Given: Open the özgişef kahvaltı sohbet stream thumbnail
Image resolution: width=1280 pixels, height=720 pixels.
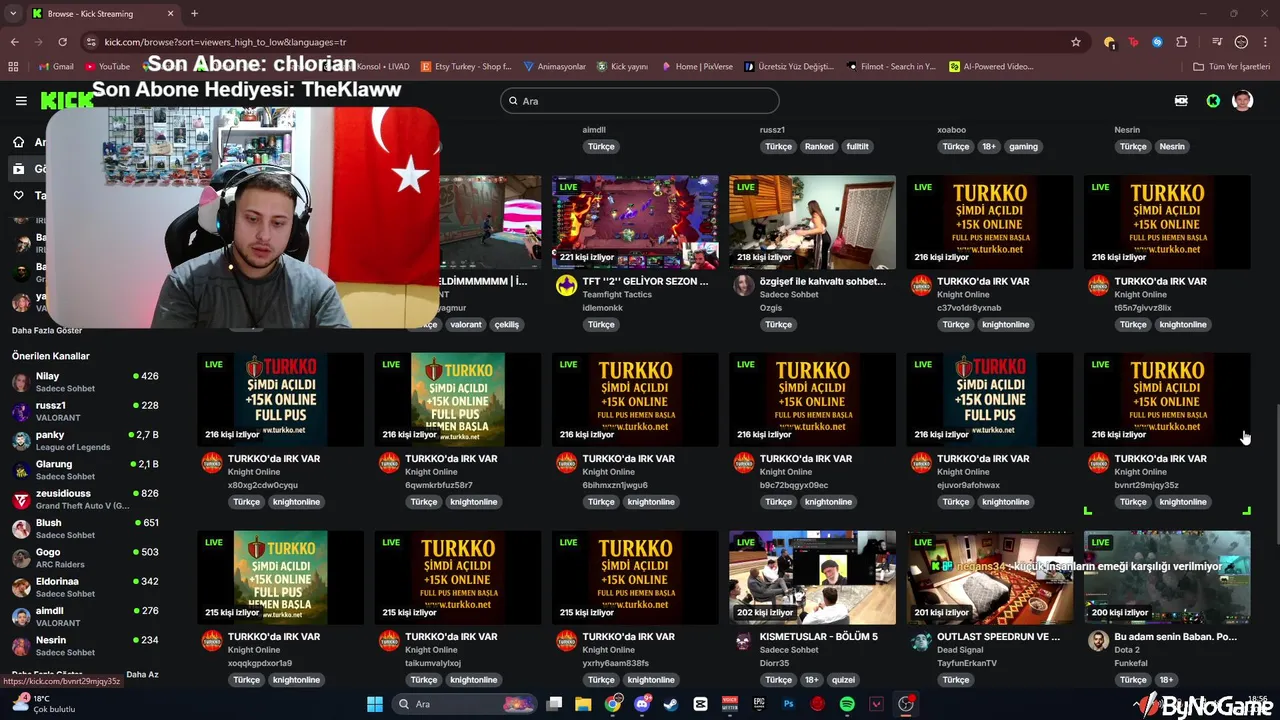Looking at the screenshot, I should [812, 222].
